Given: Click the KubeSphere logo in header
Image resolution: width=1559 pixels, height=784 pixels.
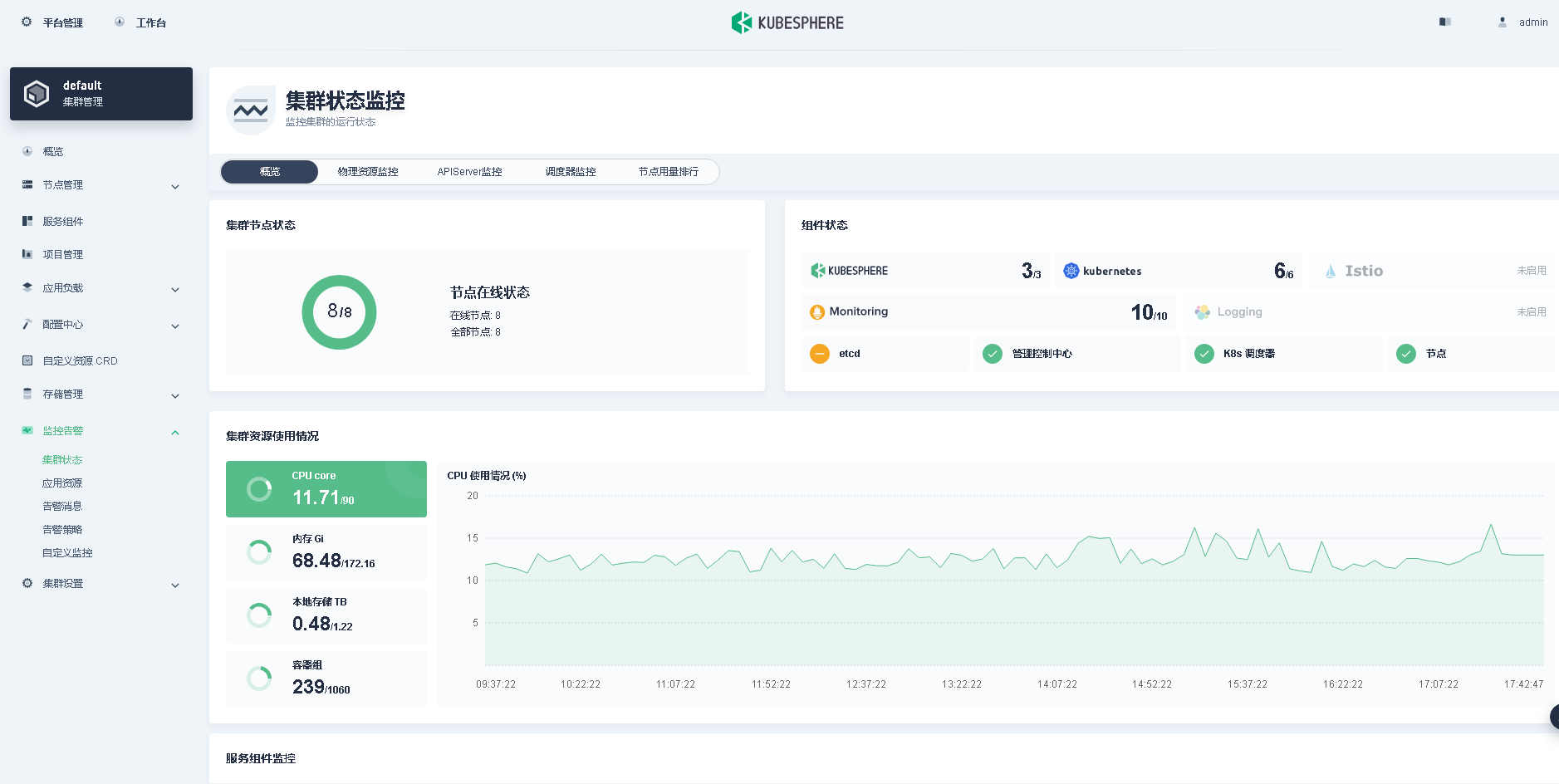Looking at the screenshot, I should [x=787, y=22].
